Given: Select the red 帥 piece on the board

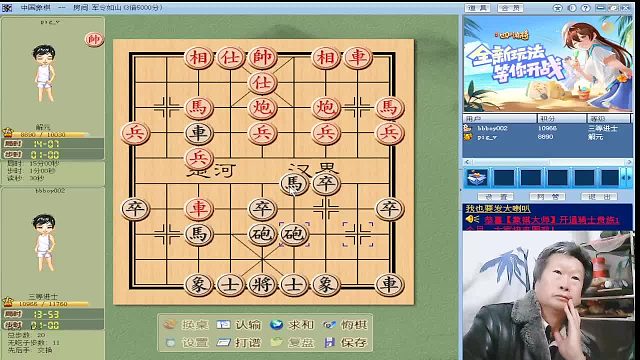Looking at the screenshot, I should (262, 57).
